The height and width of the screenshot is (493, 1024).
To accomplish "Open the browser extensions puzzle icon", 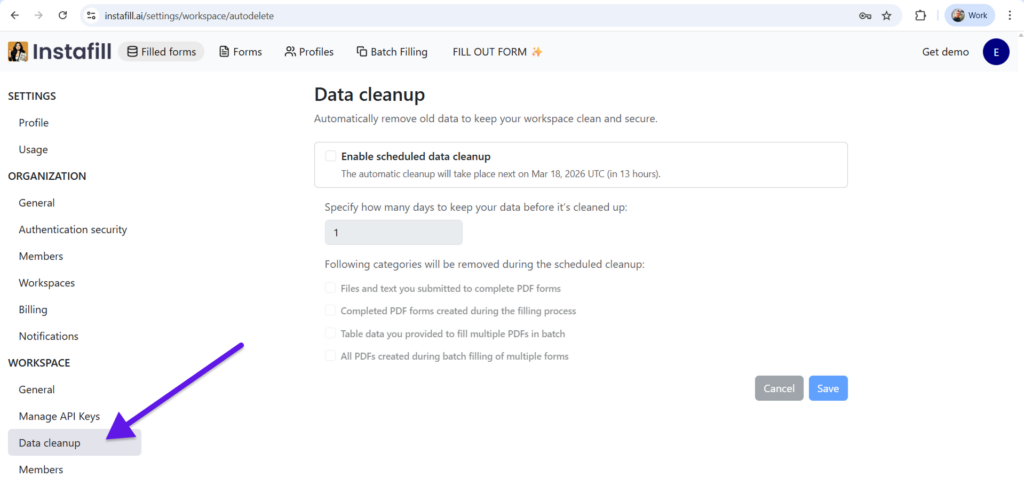I will 921,16.
